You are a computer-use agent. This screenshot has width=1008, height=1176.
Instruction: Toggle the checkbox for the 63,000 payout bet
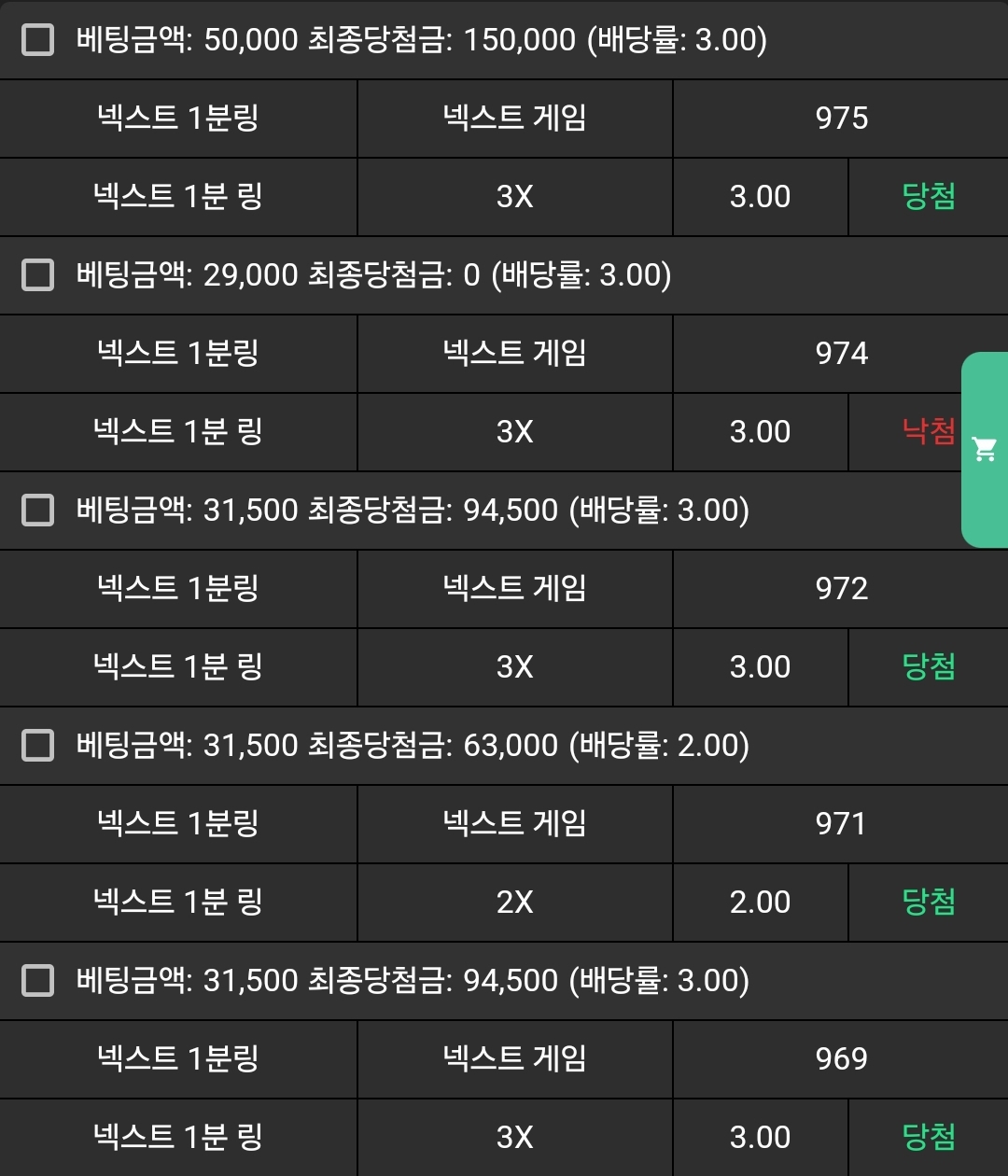[x=37, y=746]
